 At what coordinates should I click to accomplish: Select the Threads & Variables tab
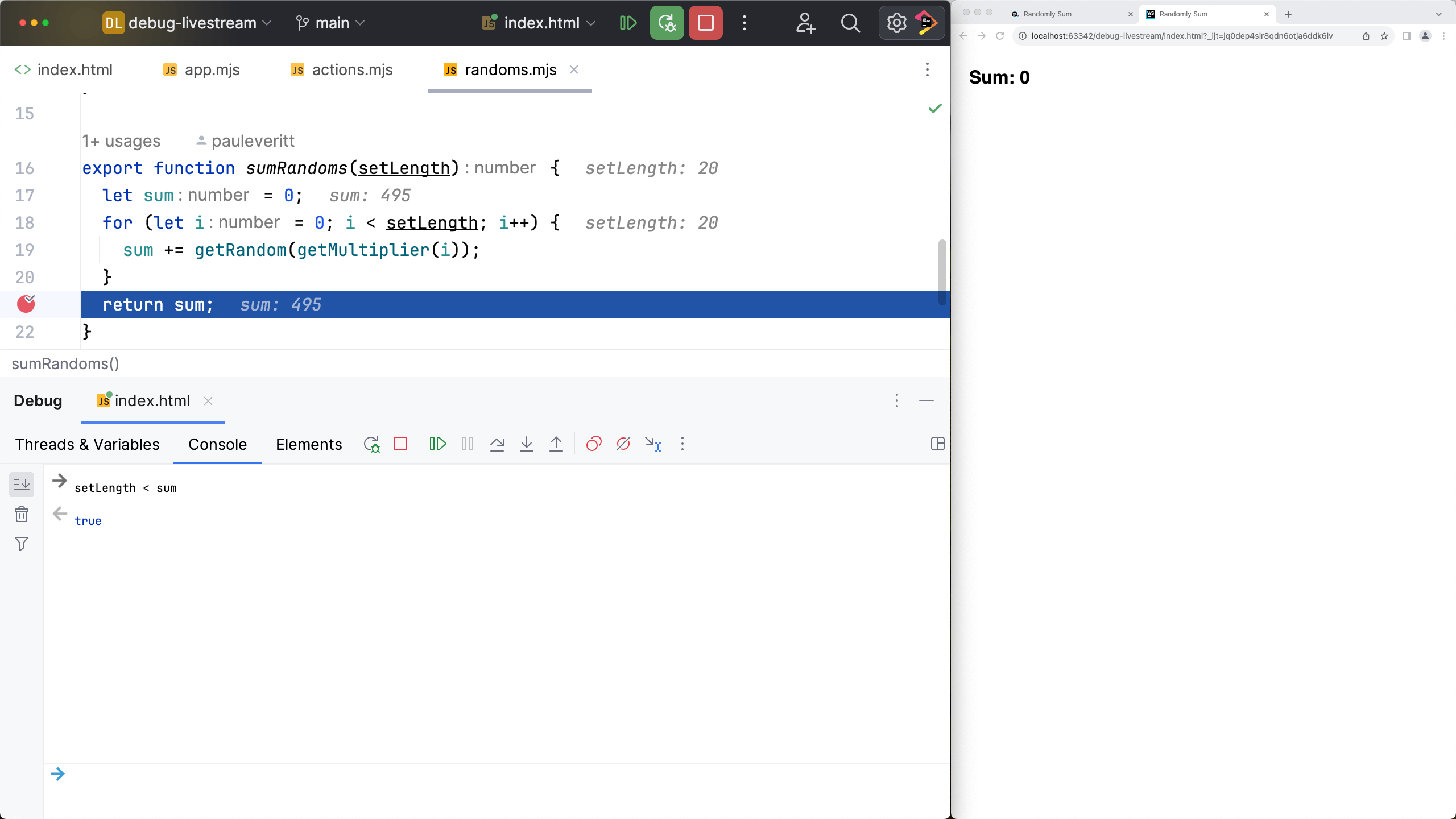[87, 444]
